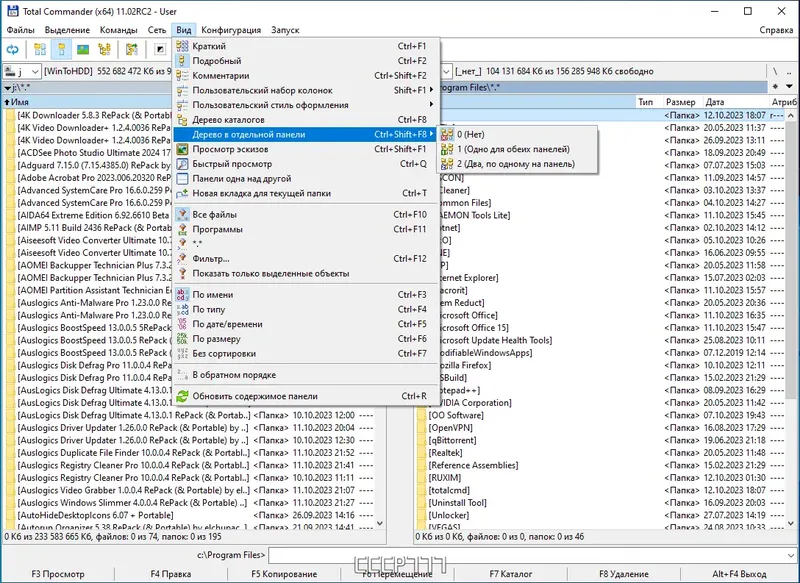
Task: Click folder icon beside Unlocker
Action: (421, 515)
